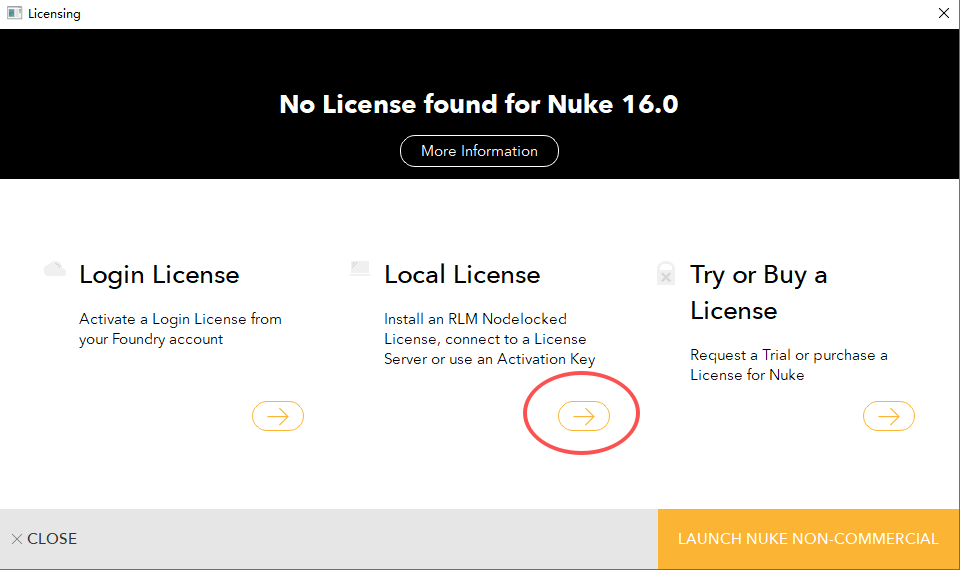Launch Nuke Non-Commercial

click(808, 539)
